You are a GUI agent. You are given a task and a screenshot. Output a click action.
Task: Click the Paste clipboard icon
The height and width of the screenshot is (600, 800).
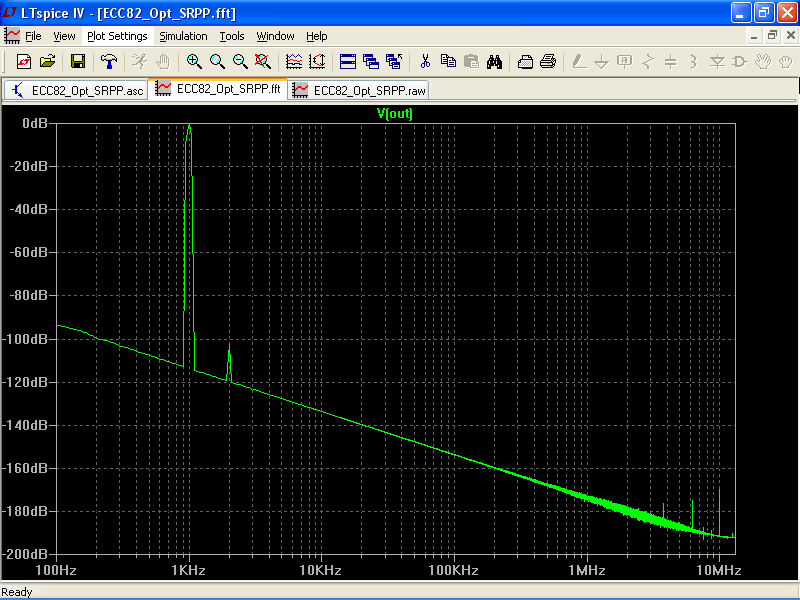point(471,62)
